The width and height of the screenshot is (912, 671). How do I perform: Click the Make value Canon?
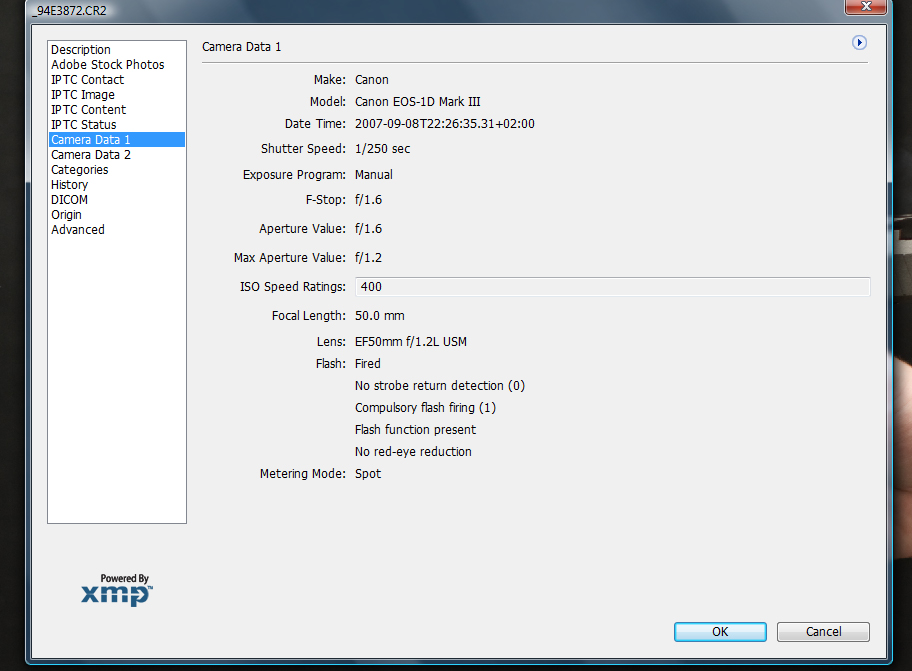[372, 80]
